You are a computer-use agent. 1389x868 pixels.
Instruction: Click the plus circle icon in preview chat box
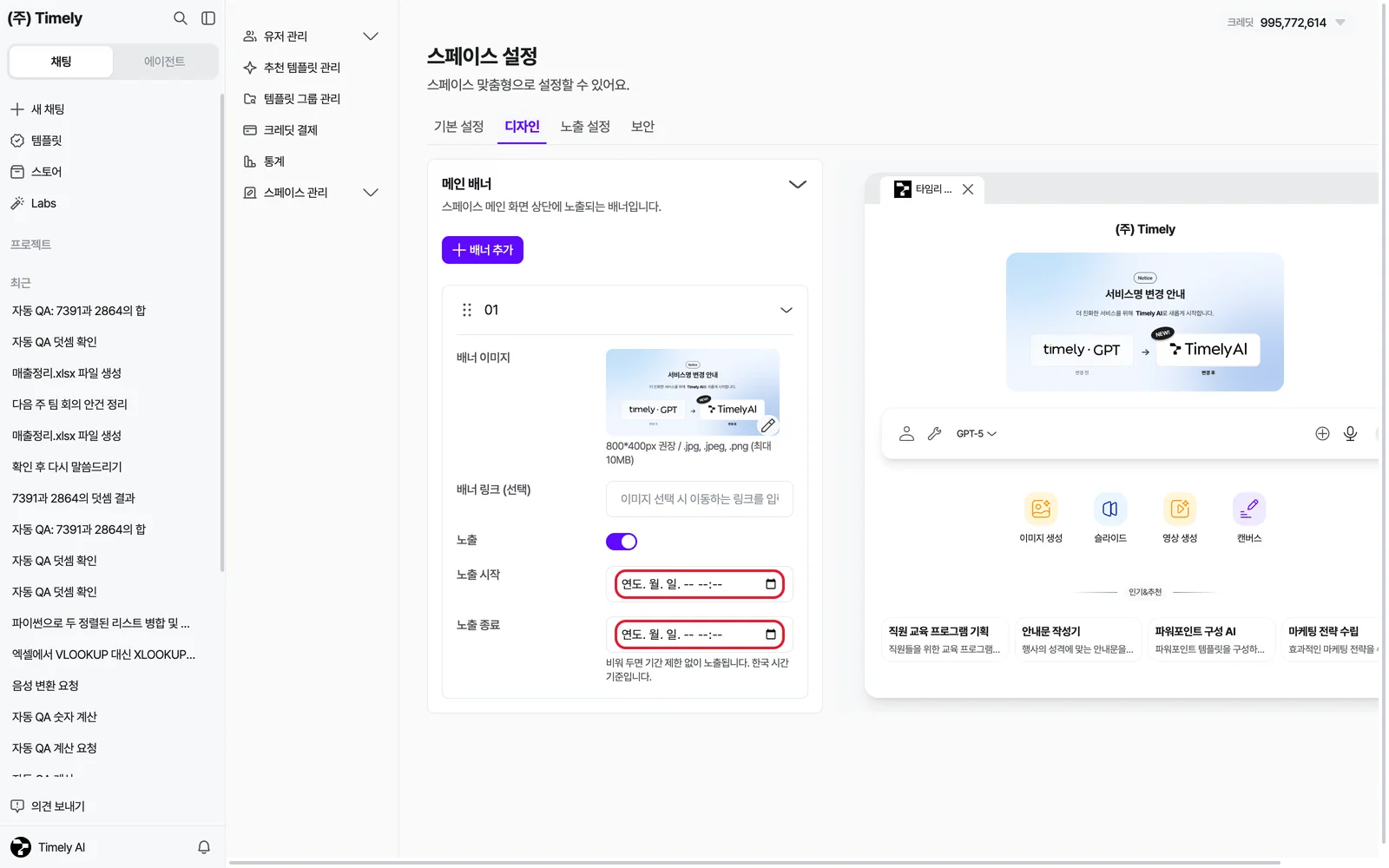click(1322, 433)
